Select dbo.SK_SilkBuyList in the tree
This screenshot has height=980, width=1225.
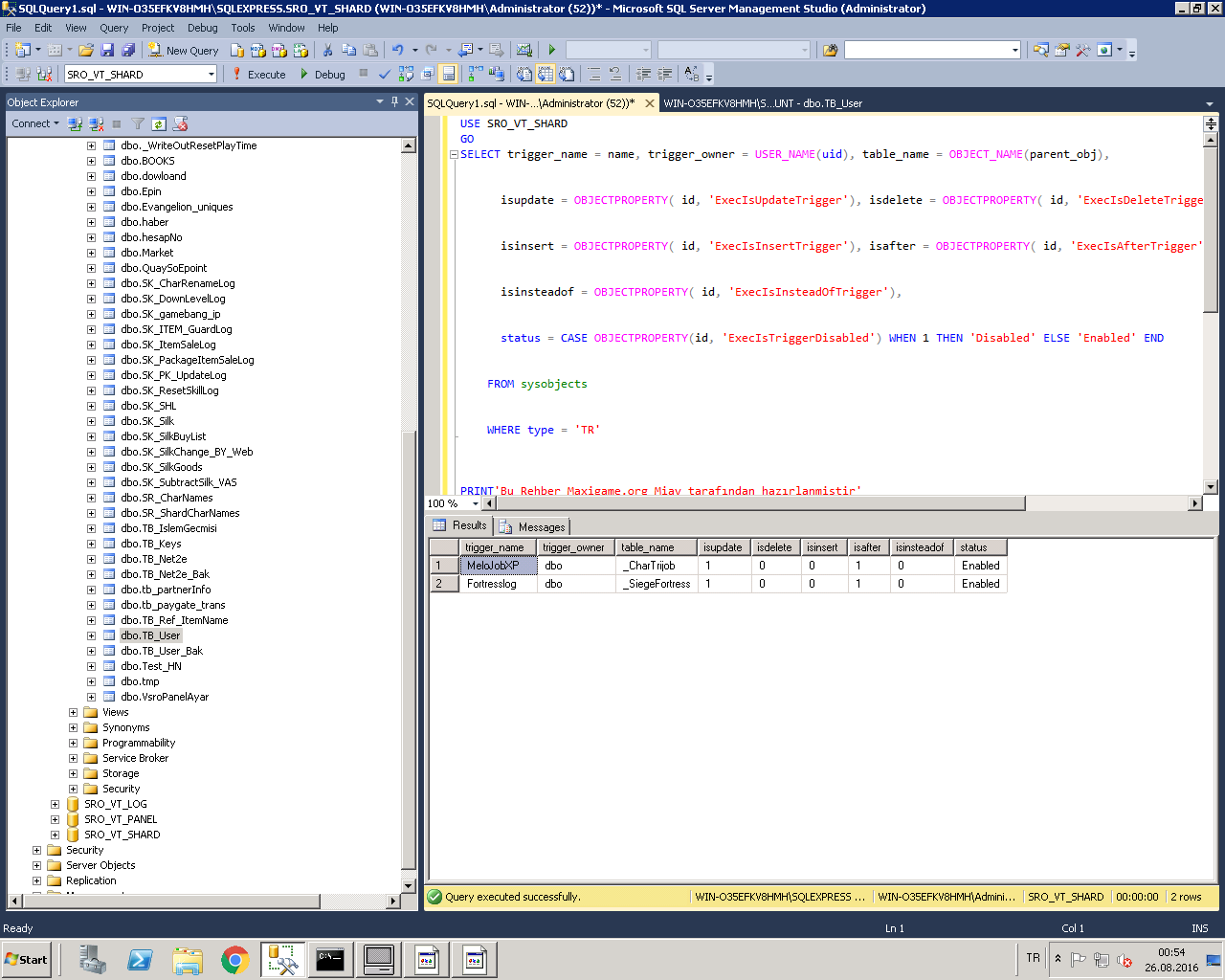[163, 436]
